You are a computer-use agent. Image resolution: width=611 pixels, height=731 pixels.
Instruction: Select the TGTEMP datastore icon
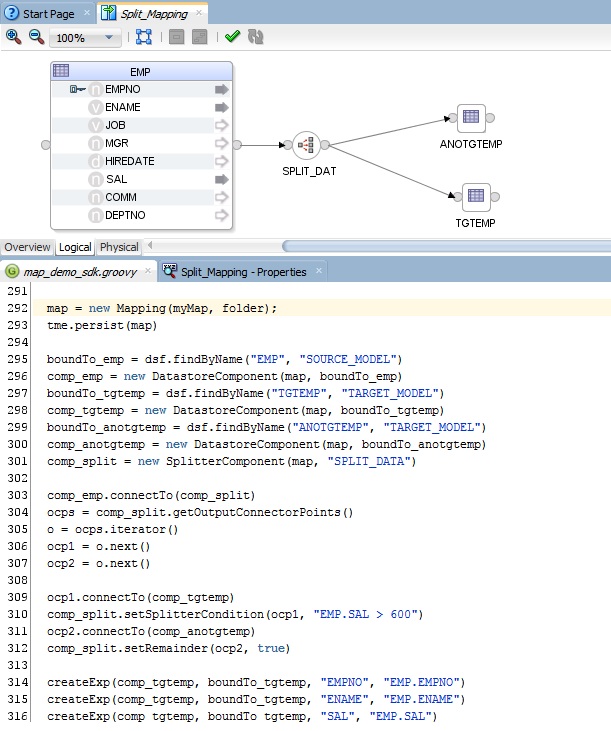[x=476, y=197]
